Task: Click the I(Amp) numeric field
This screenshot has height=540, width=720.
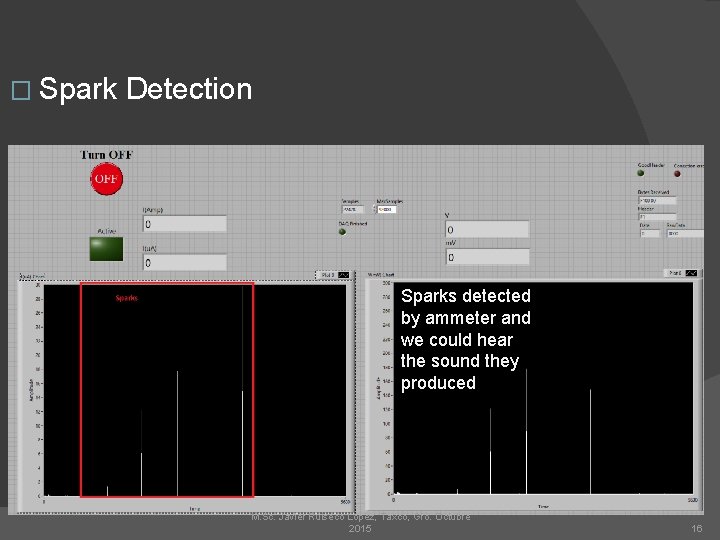Action: coord(185,224)
